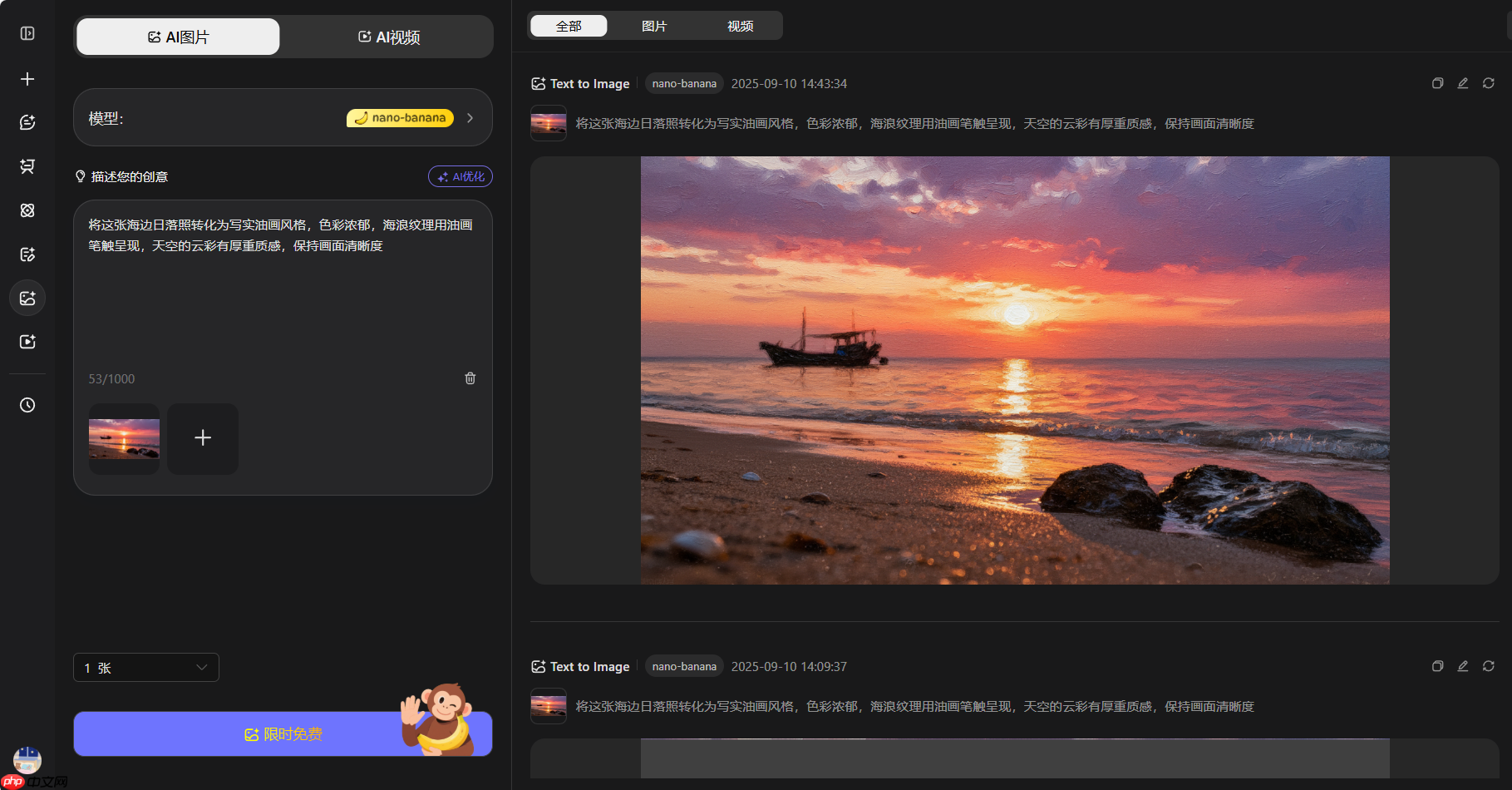This screenshot has height=790, width=1512.
Task: Regenerate the second result at 14:09:37
Action: 1489,666
